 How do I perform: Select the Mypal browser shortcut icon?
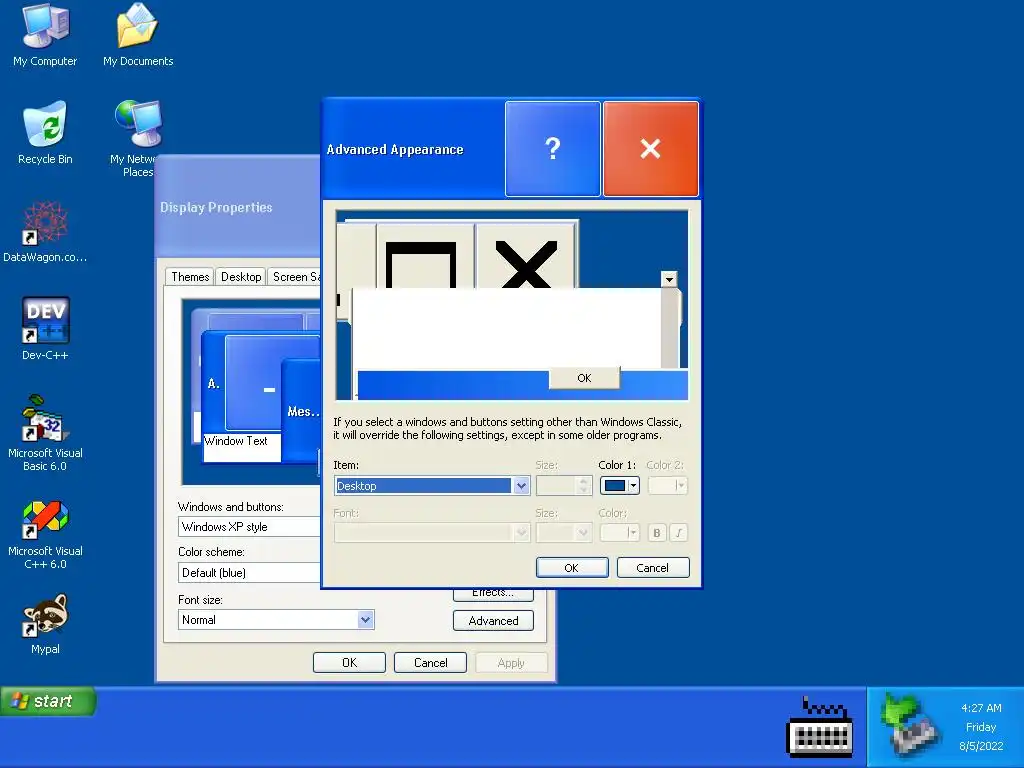[45, 624]
